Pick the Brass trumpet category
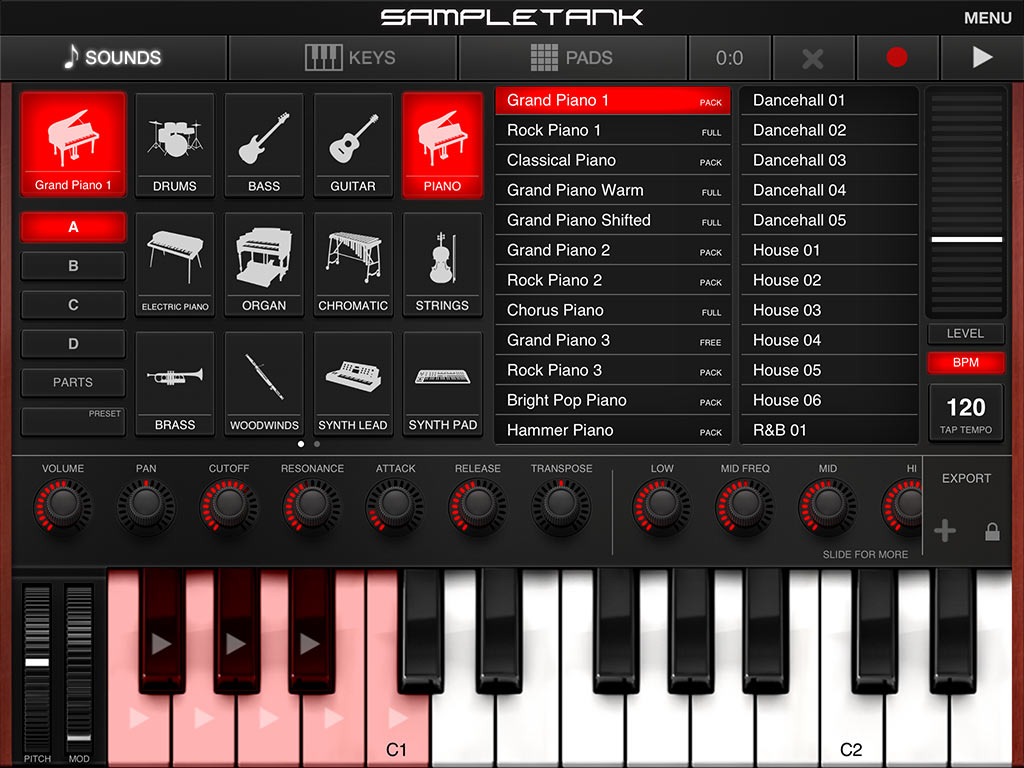Viewport: 1024px width, 768px height. click(174, 384)
